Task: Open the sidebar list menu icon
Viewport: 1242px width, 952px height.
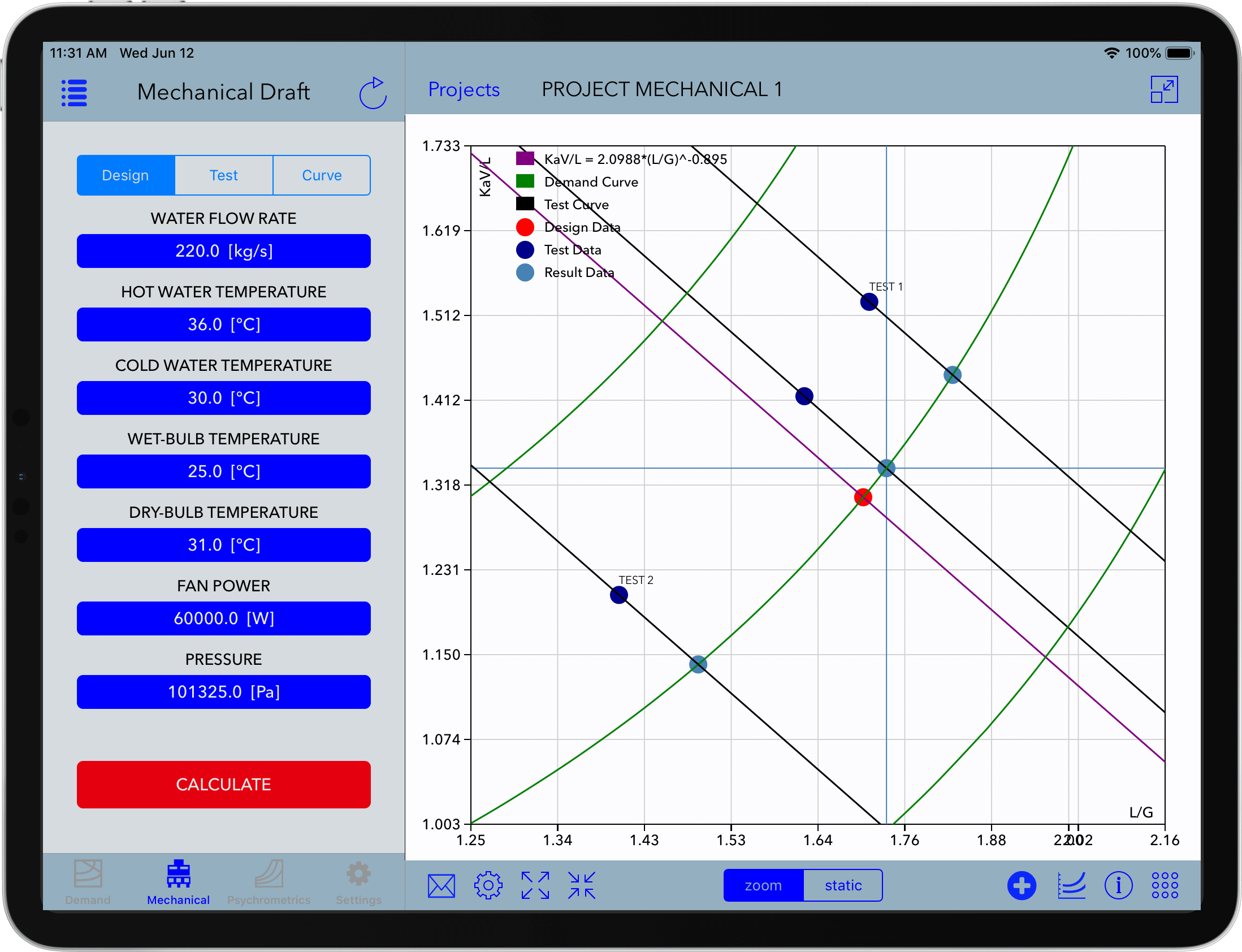Action: click(x=73, y=92)
